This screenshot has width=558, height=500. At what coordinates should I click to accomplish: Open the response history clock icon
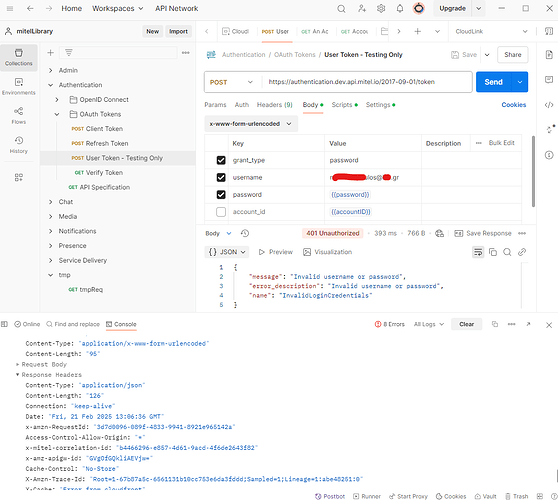point(245,233)
